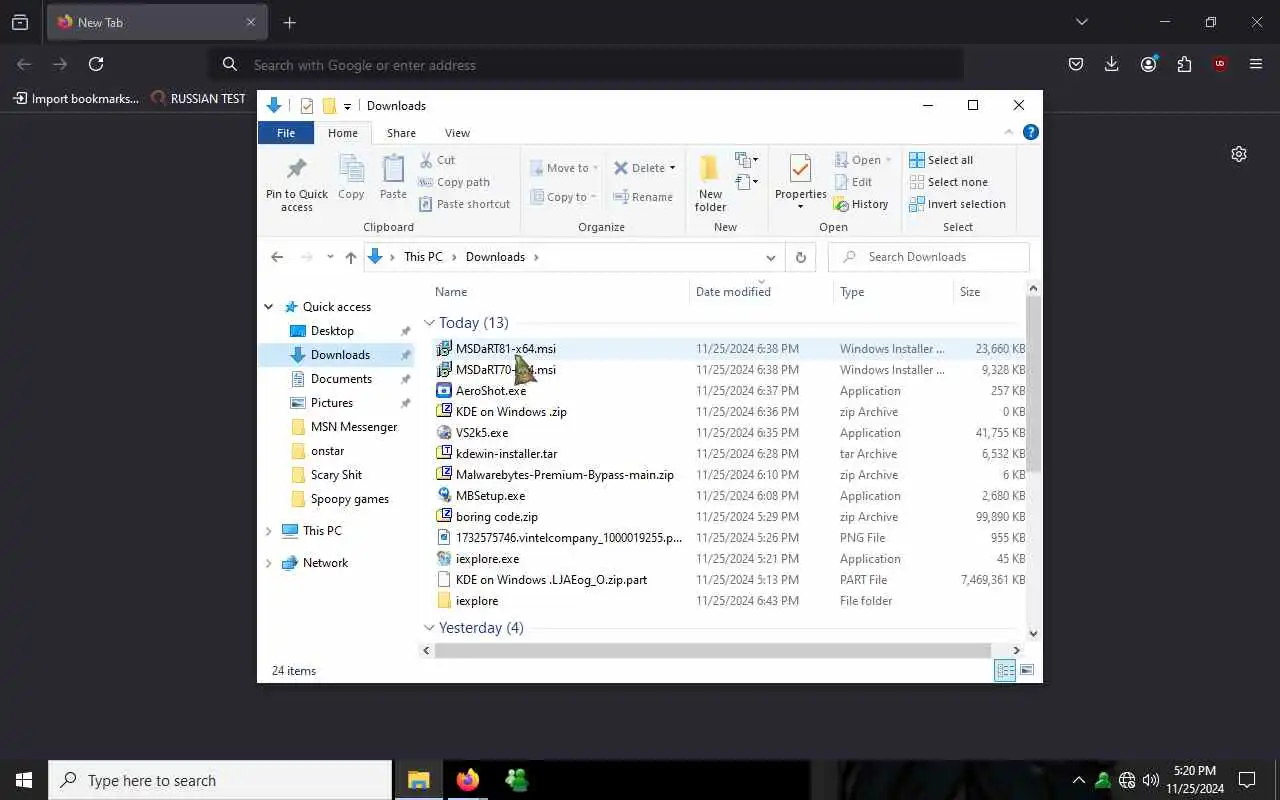Open Firefox downloads panel icon
This screenshot has width=1280, height=800.
pyautogui.click(x=1112, y=64)
